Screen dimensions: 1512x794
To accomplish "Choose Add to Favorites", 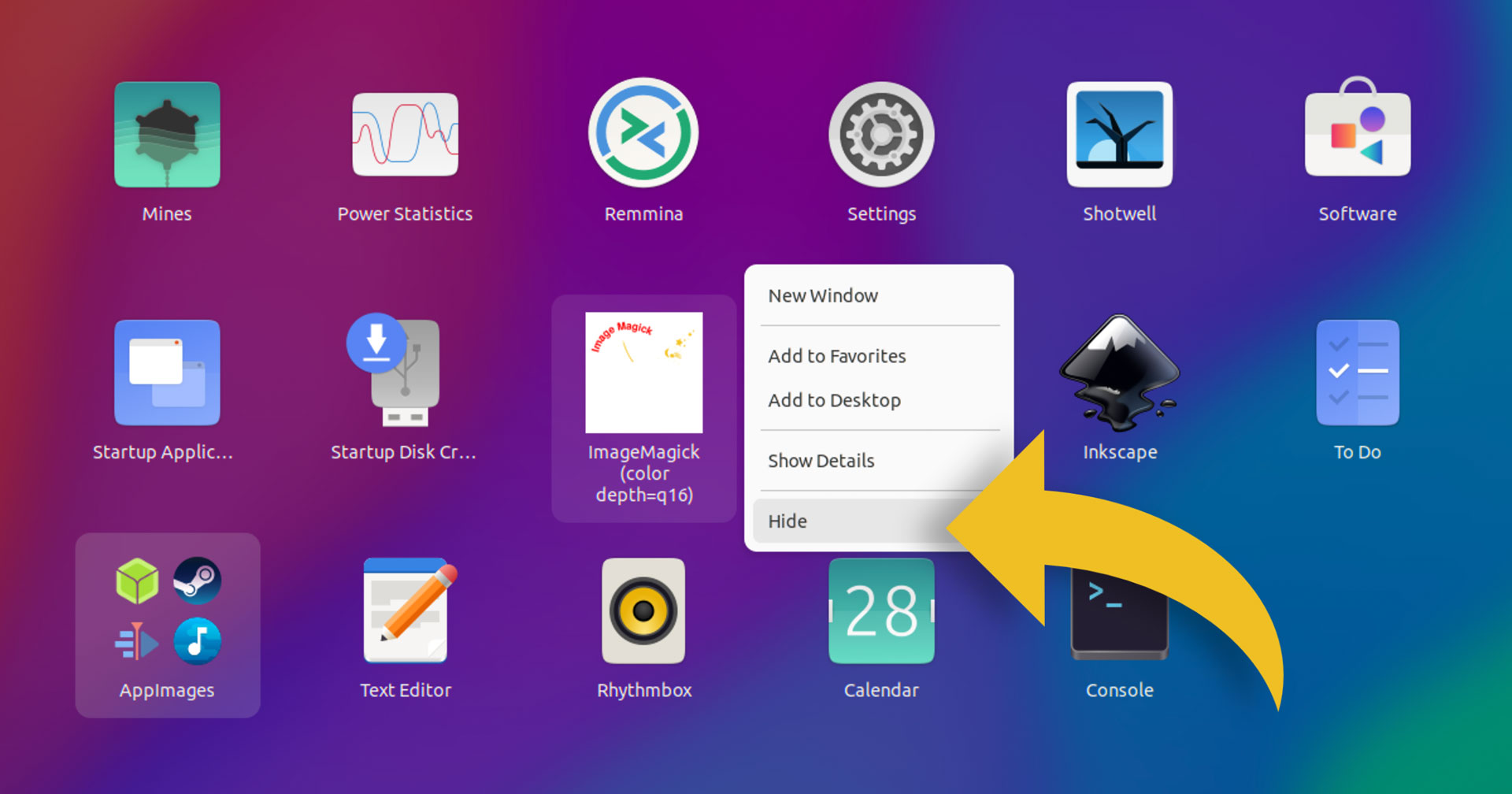I will coord(879,356).
